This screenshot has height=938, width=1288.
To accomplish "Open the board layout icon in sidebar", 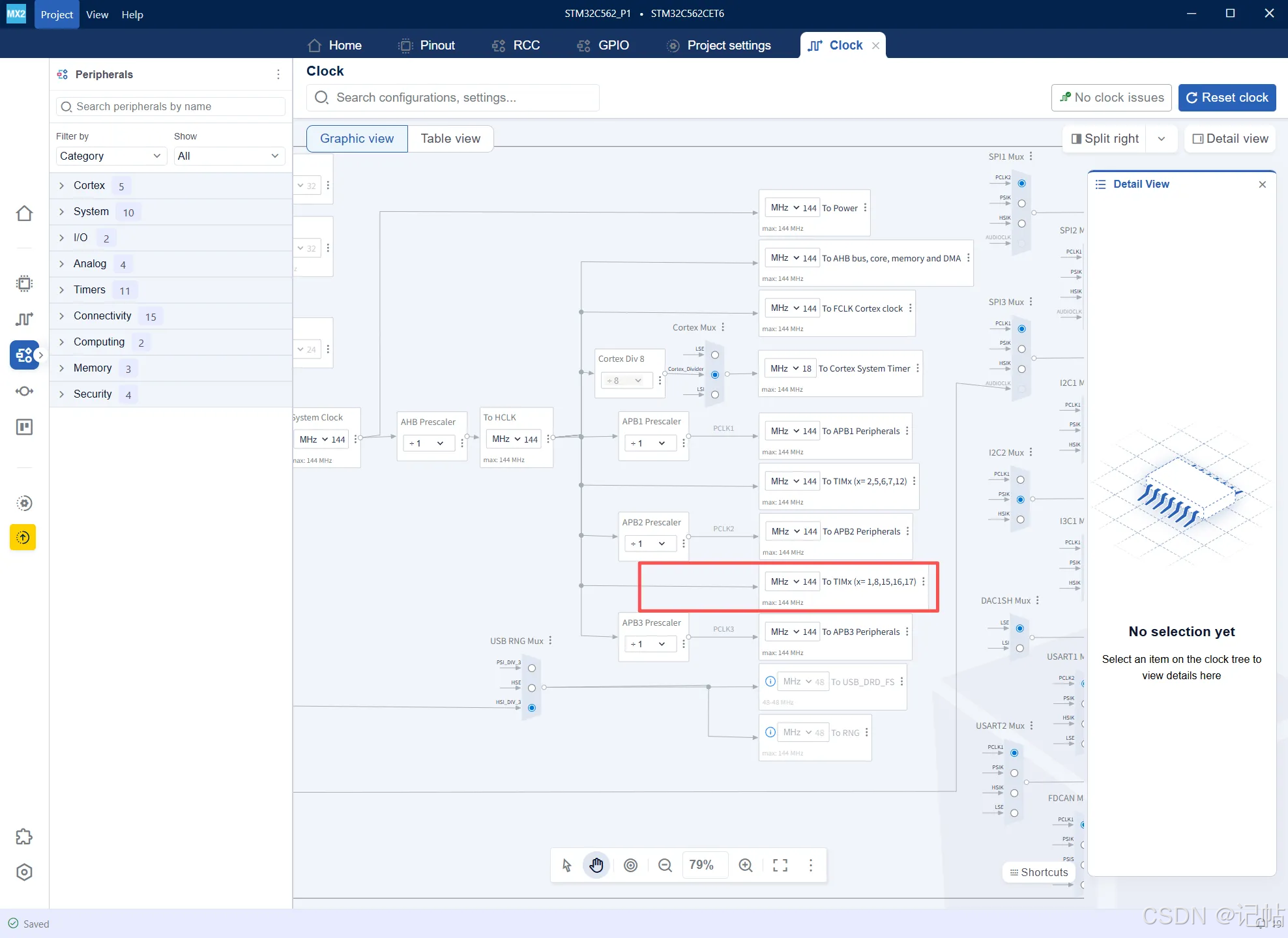I will coord(24,427).
